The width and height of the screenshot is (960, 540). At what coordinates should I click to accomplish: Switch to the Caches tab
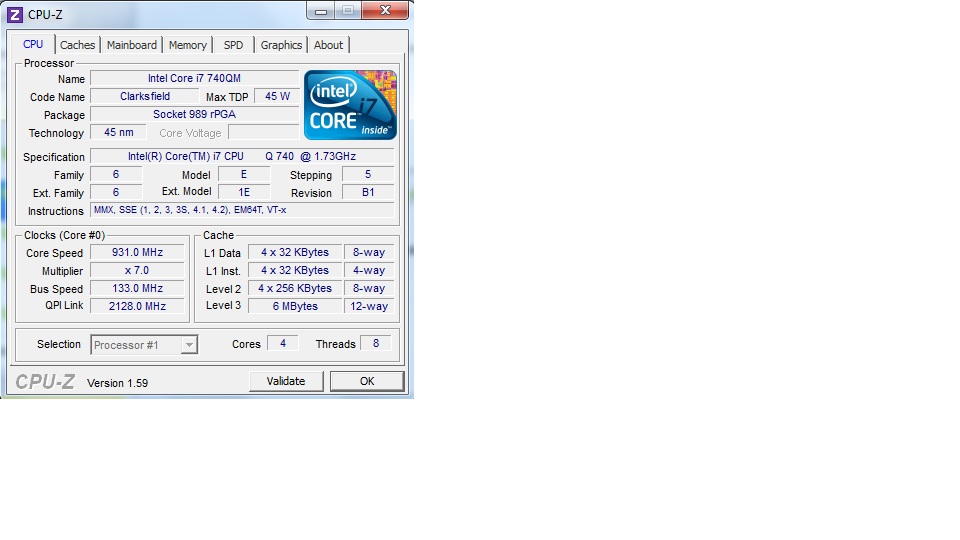[x=77, y=45]
